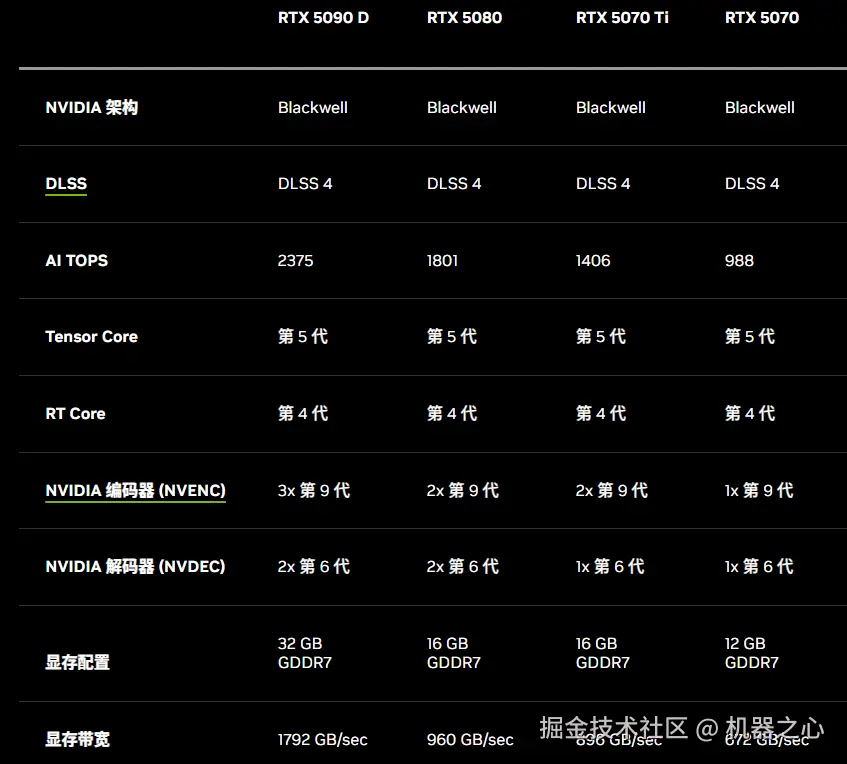Click the AI TOPS row label
The width and height of the screenshot is (847, 764).
77,260
